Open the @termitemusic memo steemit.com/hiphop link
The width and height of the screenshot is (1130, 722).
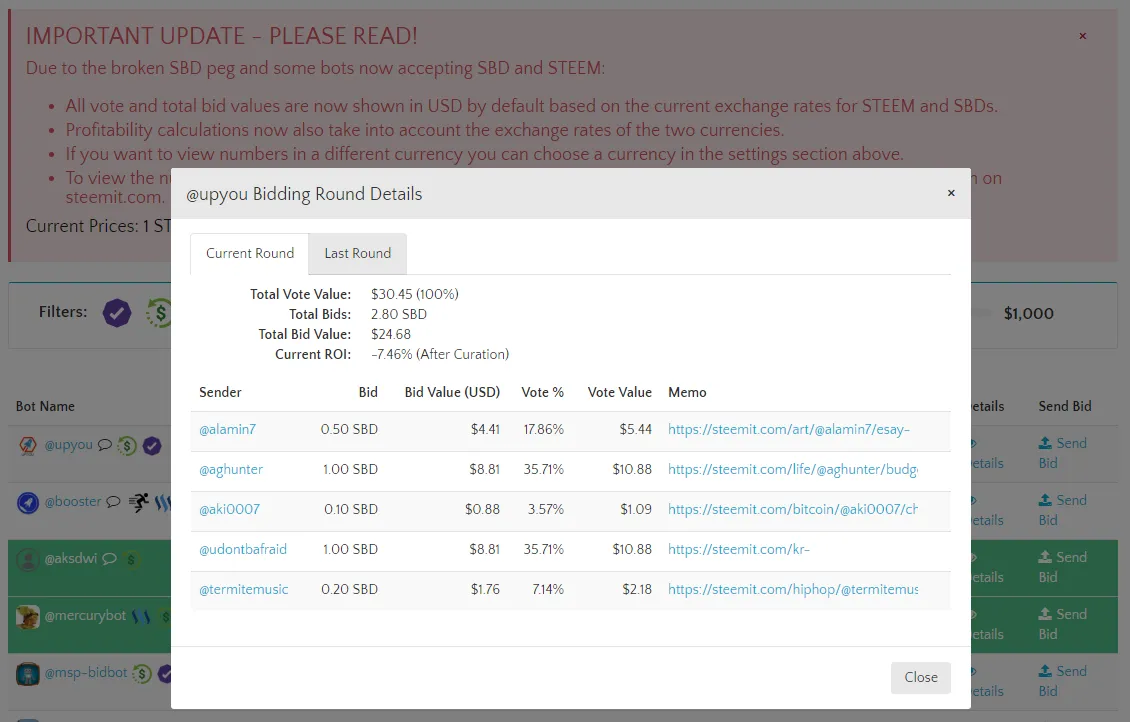click(793, 589)
